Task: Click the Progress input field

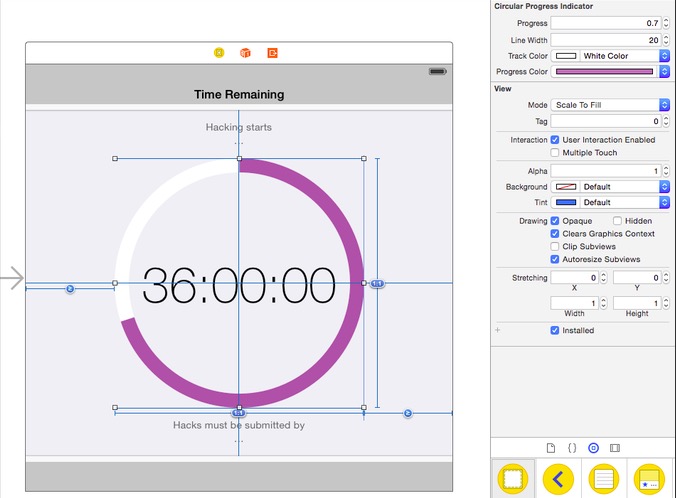Action: click(x=606, y=23)
